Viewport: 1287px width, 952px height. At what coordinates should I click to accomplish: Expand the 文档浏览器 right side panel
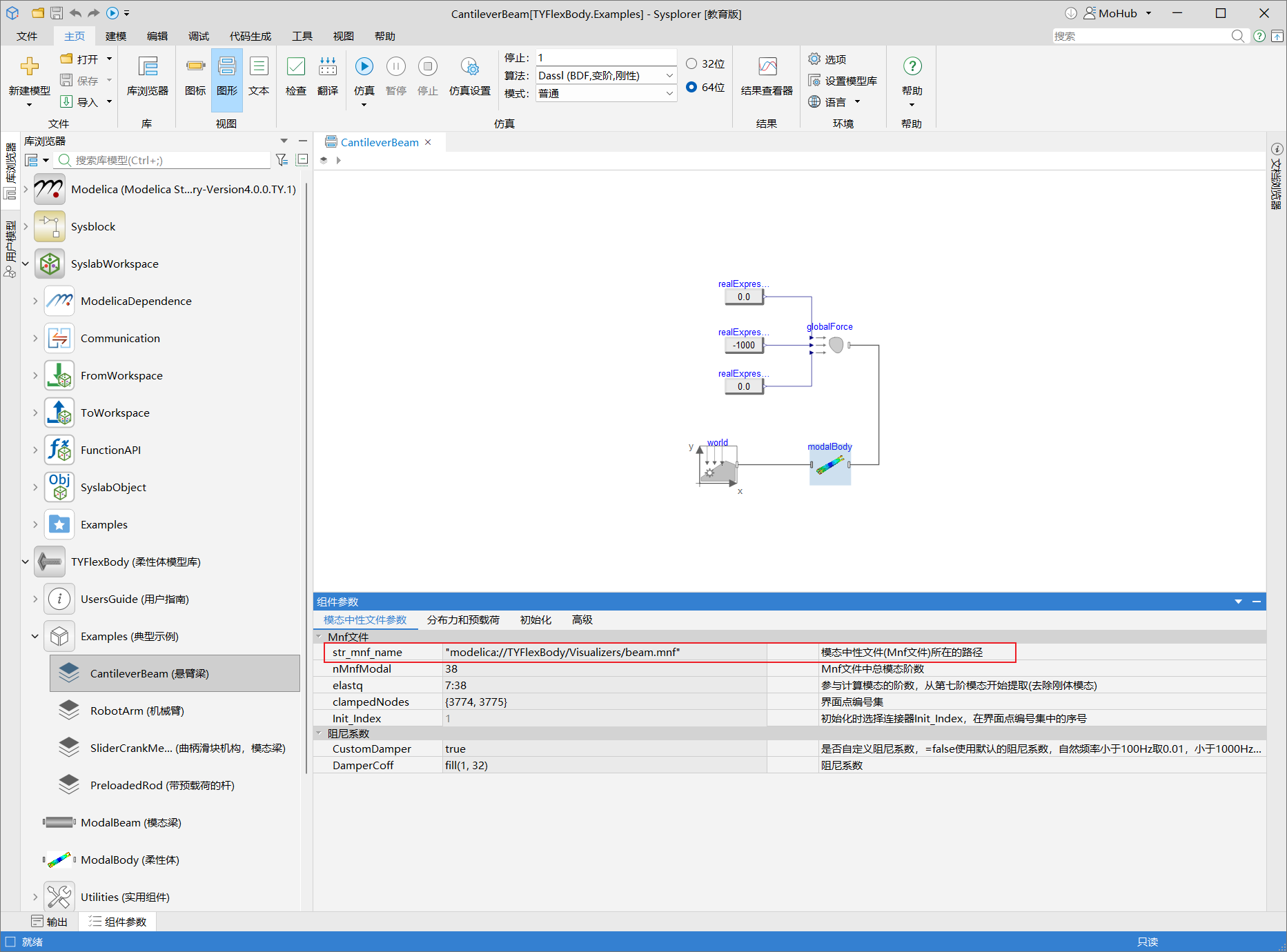pyautogui.click(x=1277, y=176)
